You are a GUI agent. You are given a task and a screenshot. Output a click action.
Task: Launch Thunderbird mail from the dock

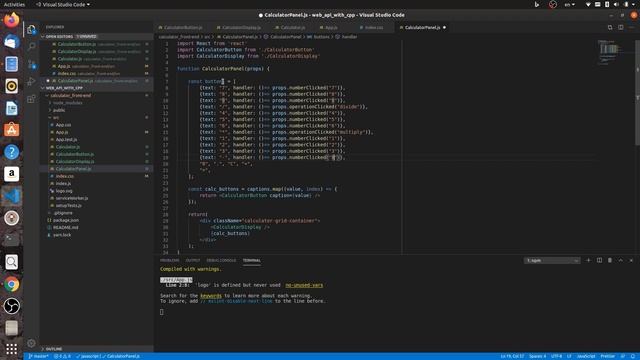coord(11,42)
